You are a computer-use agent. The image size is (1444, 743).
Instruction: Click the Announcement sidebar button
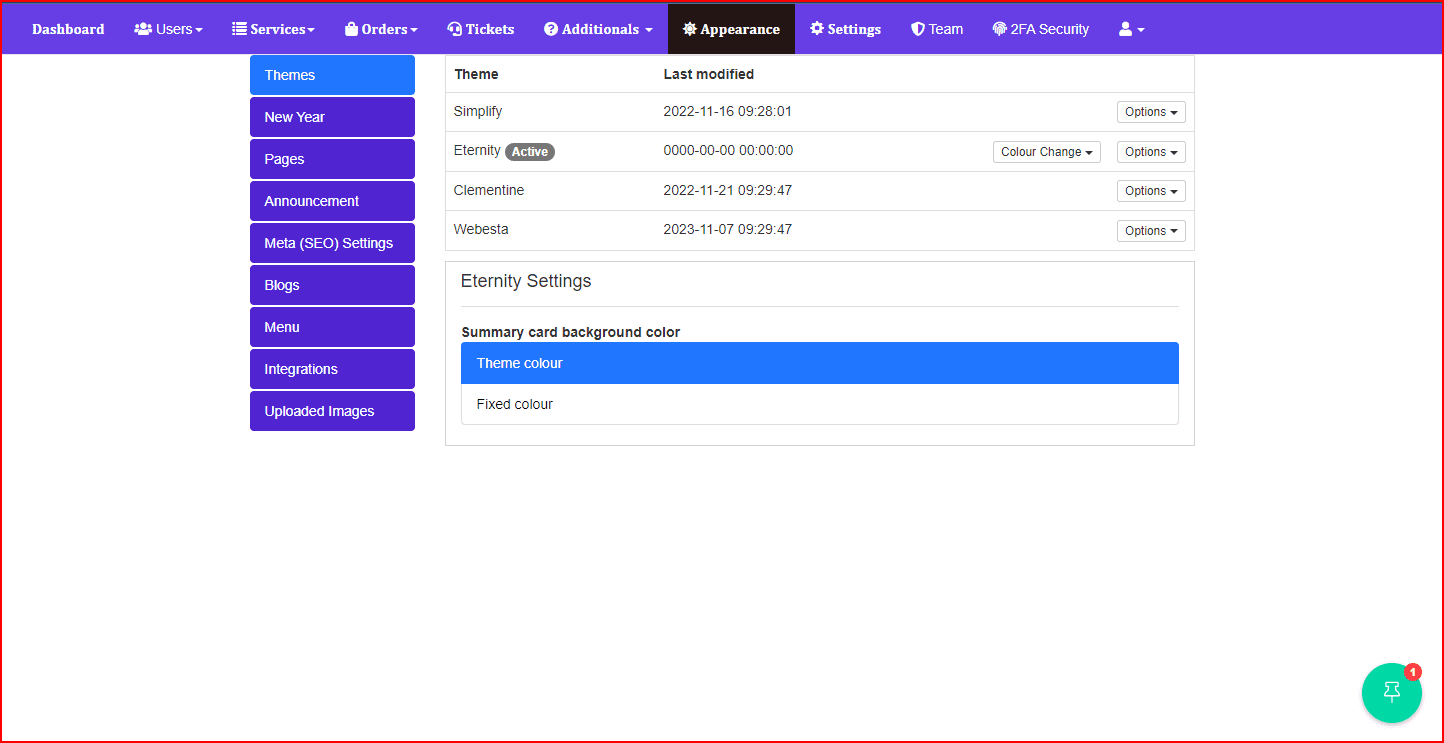(x=332, y=200)
